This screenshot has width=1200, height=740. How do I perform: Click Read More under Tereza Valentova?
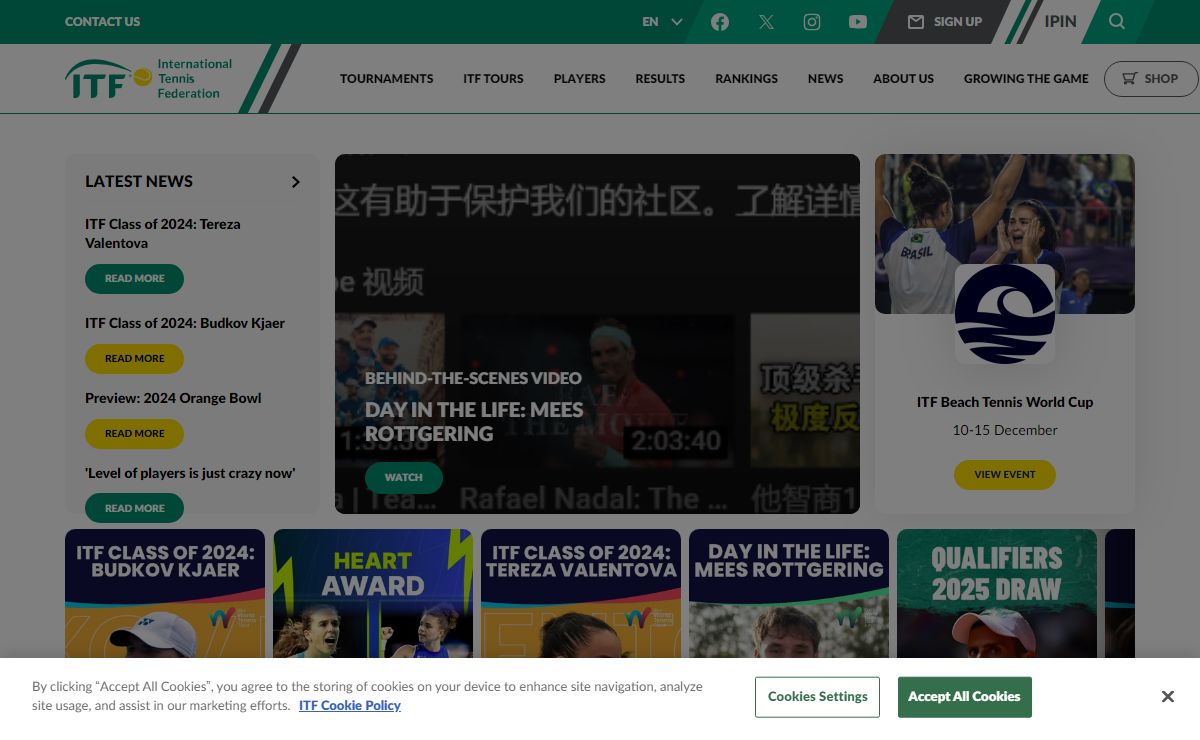[134, 278]
